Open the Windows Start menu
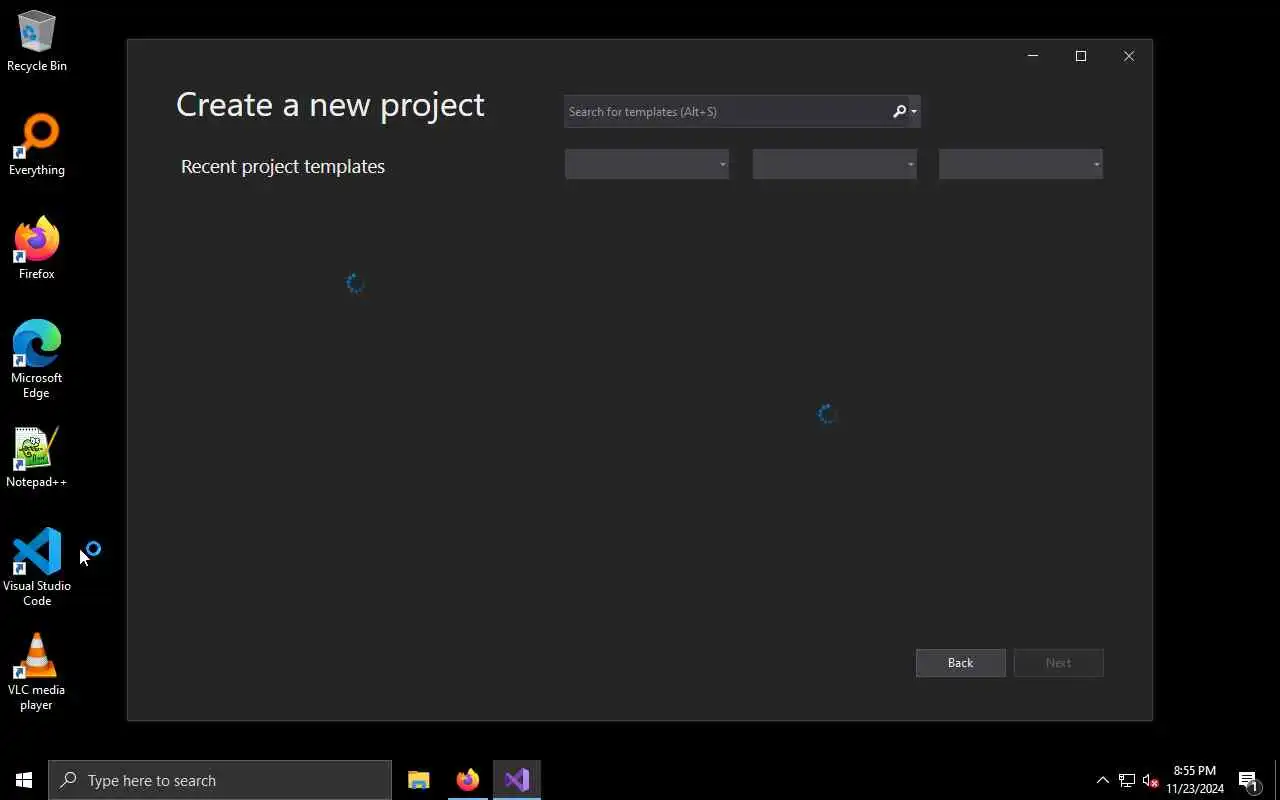The width and height of the screenshot is (1280, 800). [x=24, y=780]
